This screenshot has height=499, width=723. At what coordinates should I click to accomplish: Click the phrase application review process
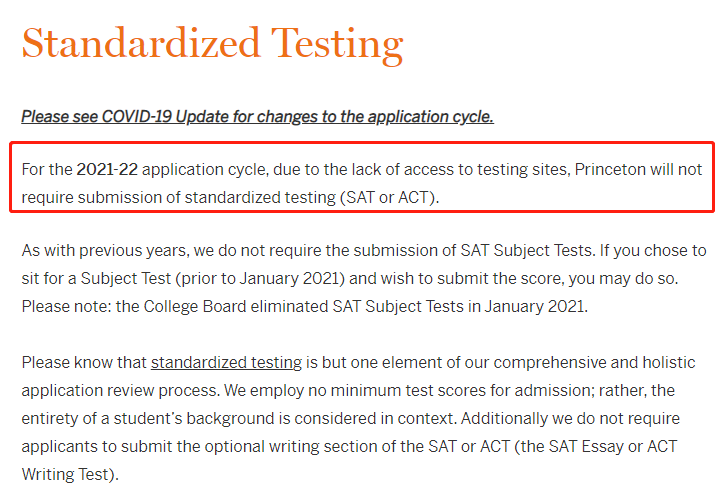coord(120,391)
